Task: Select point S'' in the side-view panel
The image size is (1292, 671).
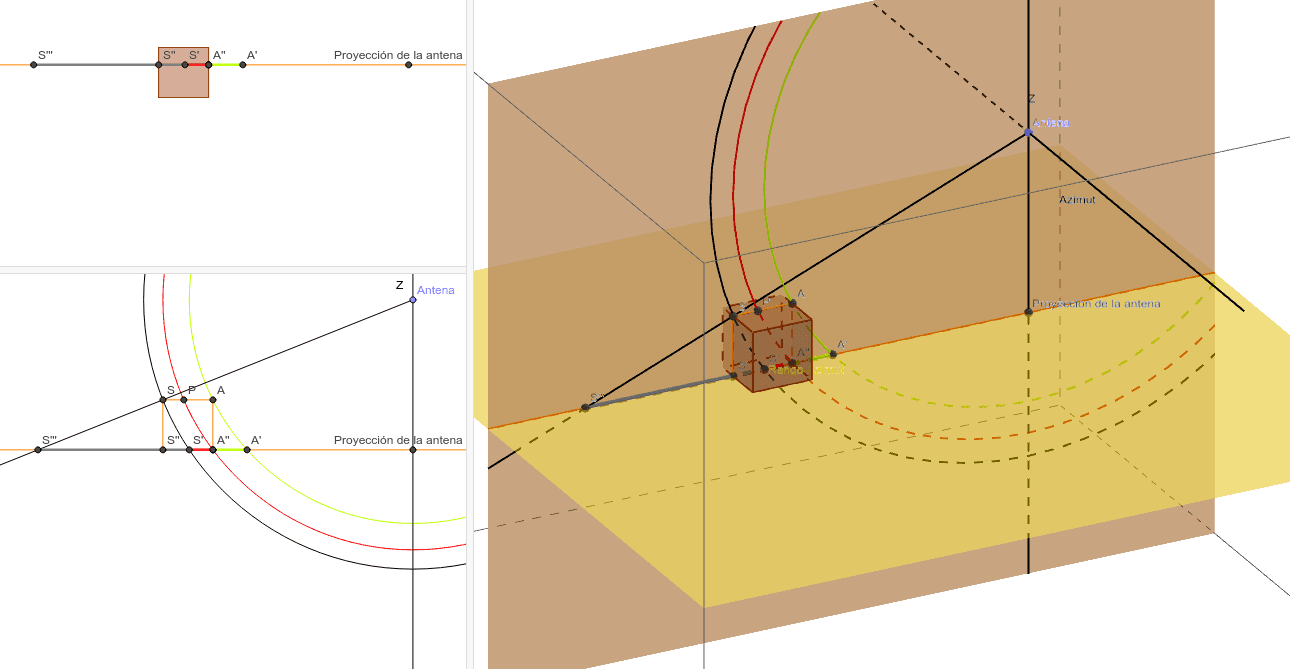Action: pyautogui.click(x=163, y=450)
